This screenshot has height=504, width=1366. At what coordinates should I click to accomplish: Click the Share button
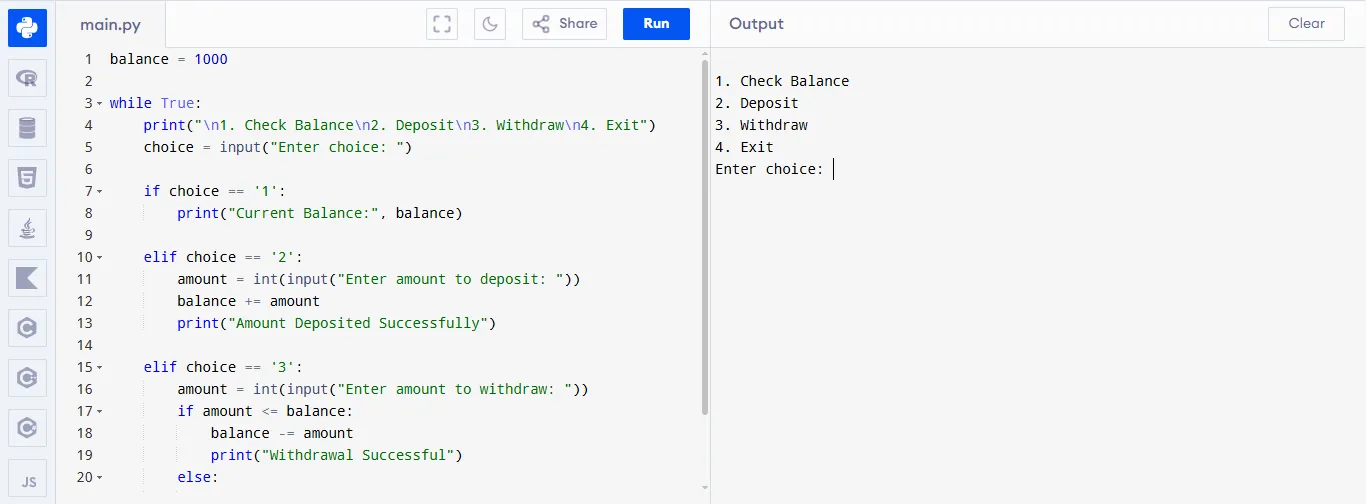564,24
